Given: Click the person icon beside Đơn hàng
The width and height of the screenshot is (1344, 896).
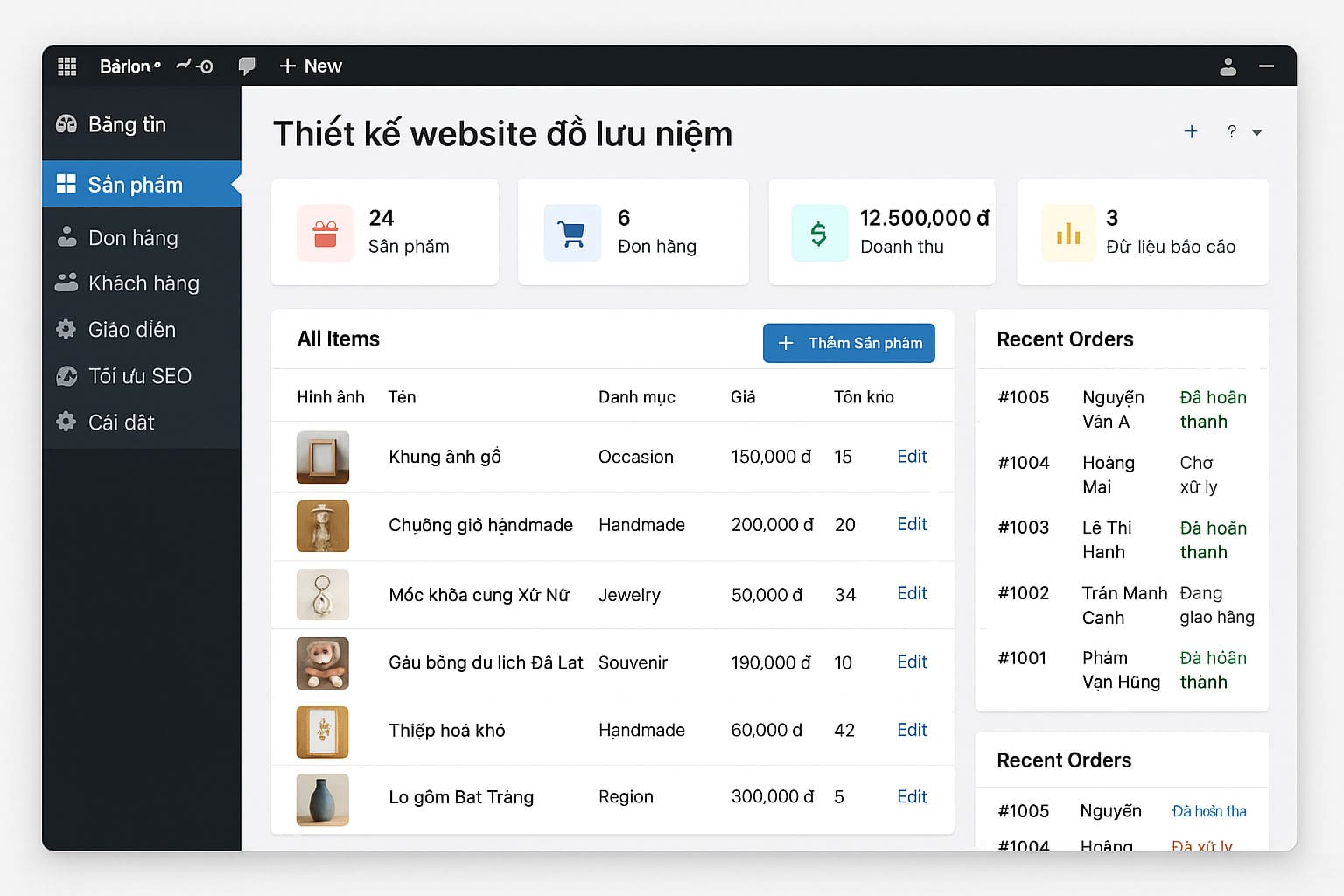Looking at the screenshot, I should [66, 237].
